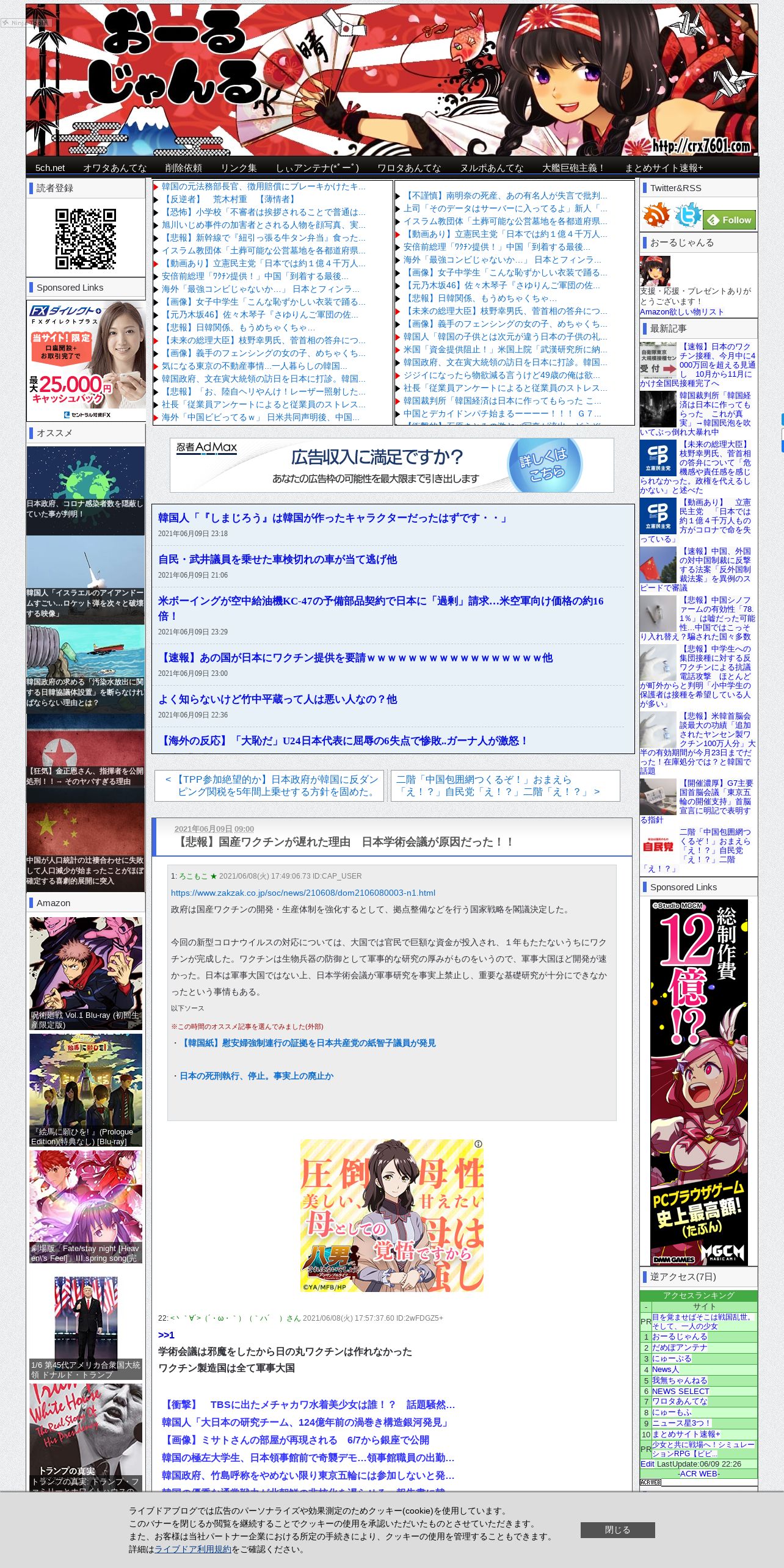Open the まとめサイト速報+ menu item
This screenshot has width=784, height=1568.
click(664, 168)
